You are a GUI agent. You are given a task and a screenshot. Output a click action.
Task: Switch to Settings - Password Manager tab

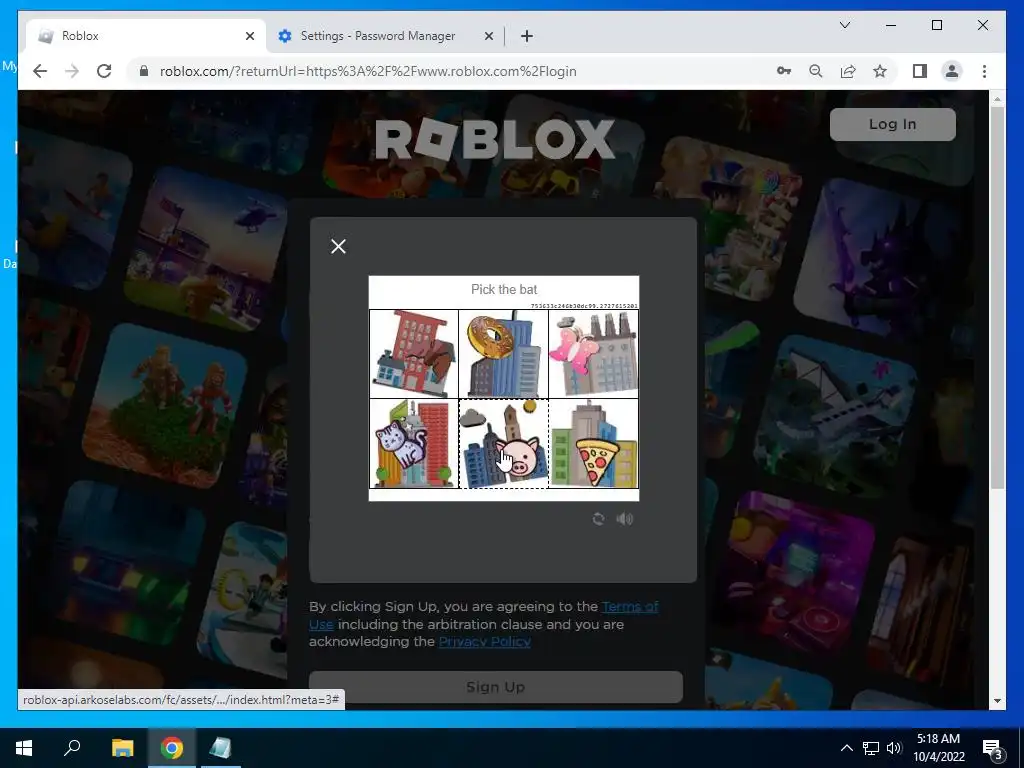tap(385, 36)
